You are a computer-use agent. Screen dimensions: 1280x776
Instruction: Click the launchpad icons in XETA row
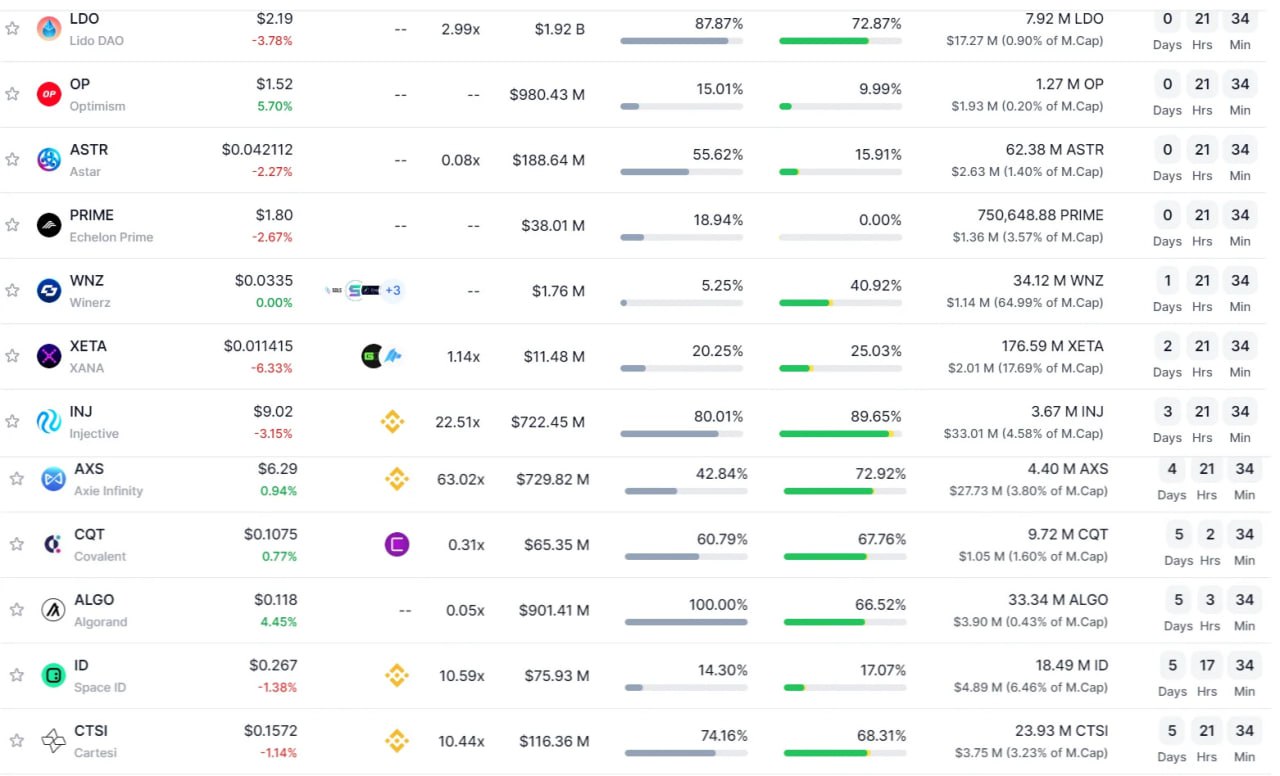[382, 356]
